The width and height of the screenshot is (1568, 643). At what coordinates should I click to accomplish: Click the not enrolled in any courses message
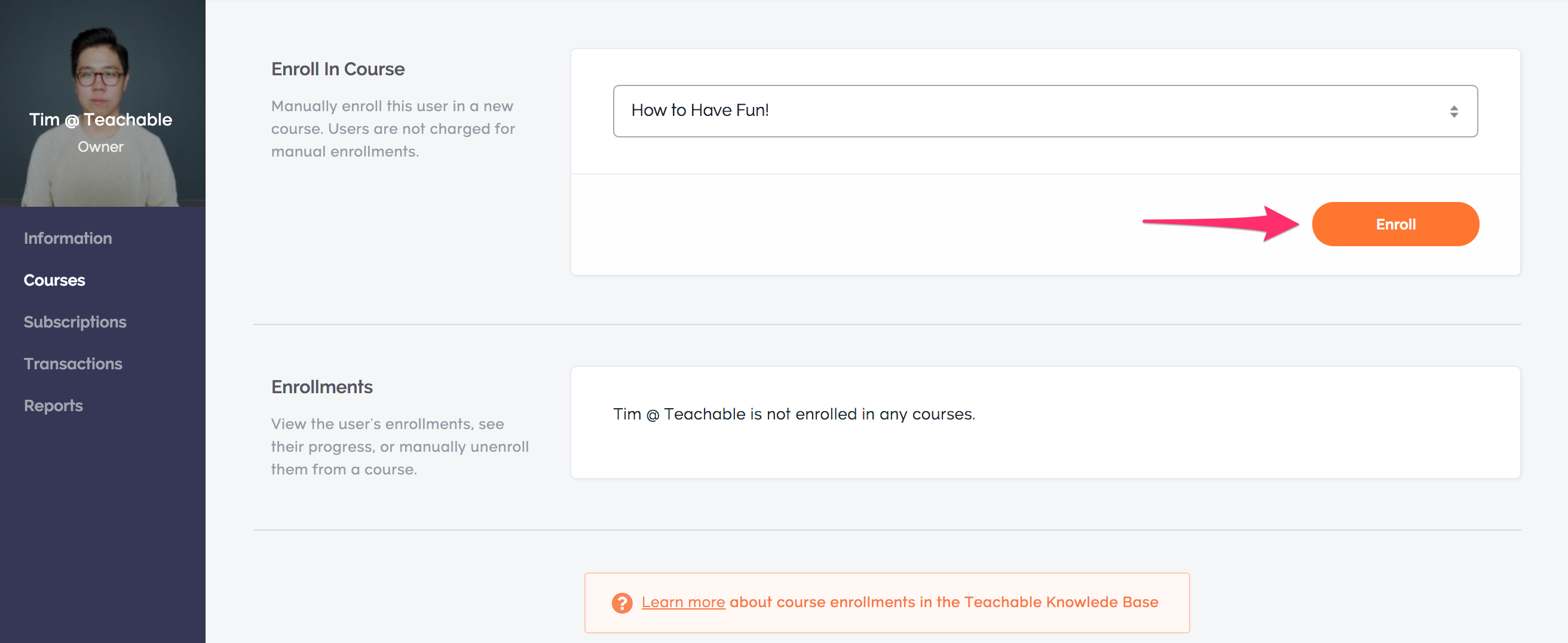click(x=794, y=414)
